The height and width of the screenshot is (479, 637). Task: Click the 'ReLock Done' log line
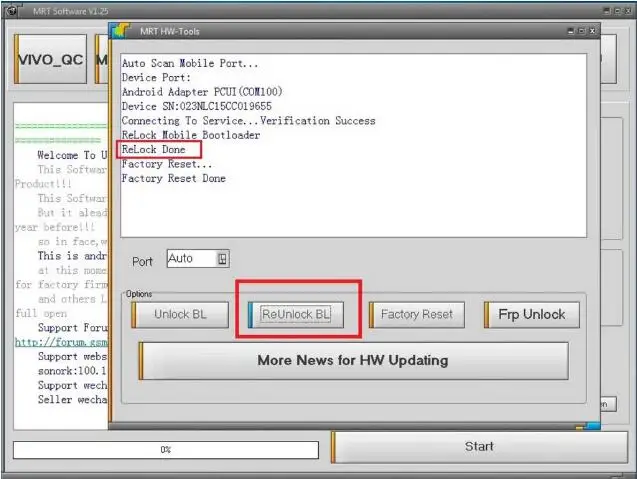coord(154,150)
